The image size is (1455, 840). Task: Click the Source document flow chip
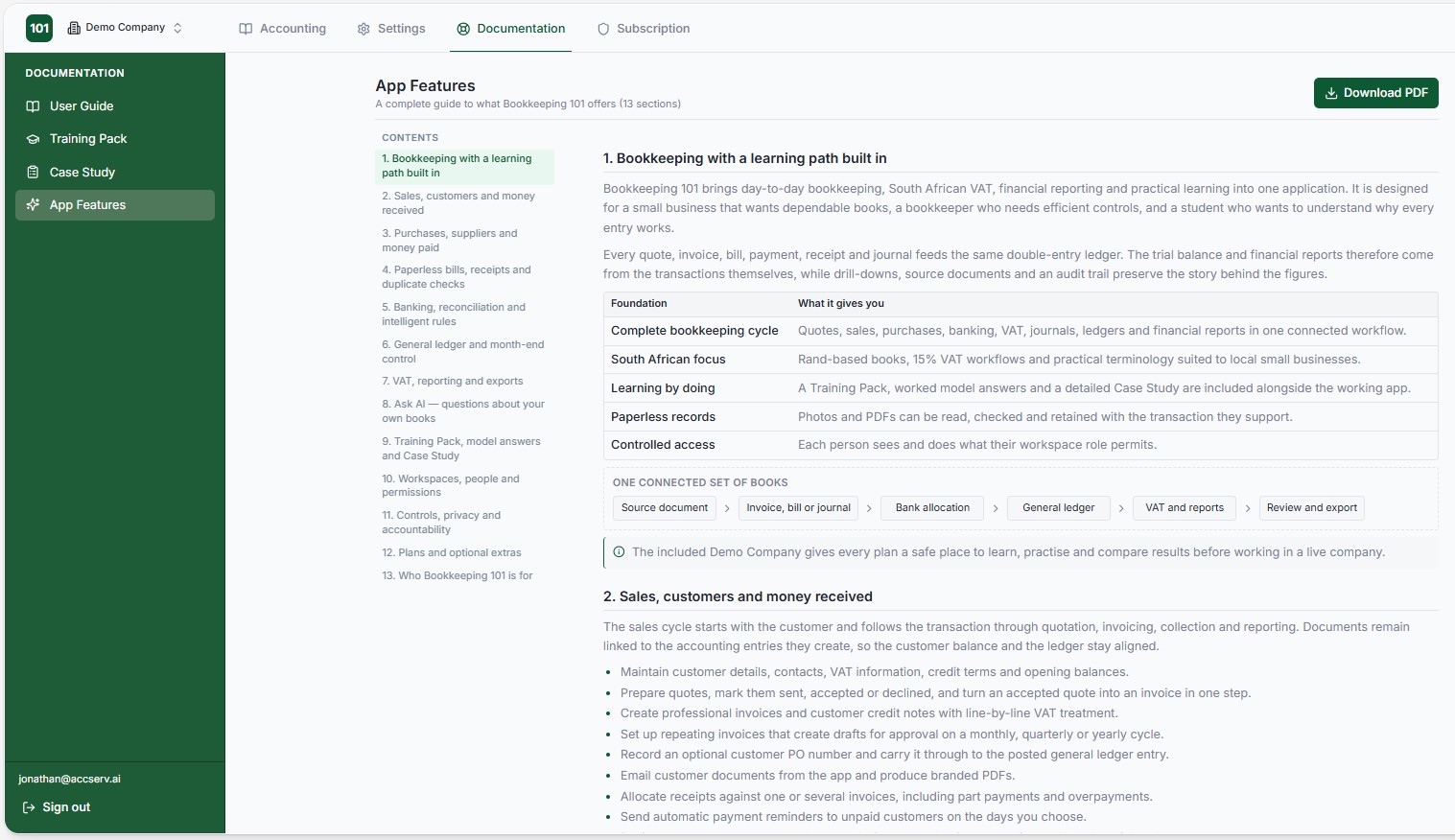pyautogui.click(x=665, y=508)
